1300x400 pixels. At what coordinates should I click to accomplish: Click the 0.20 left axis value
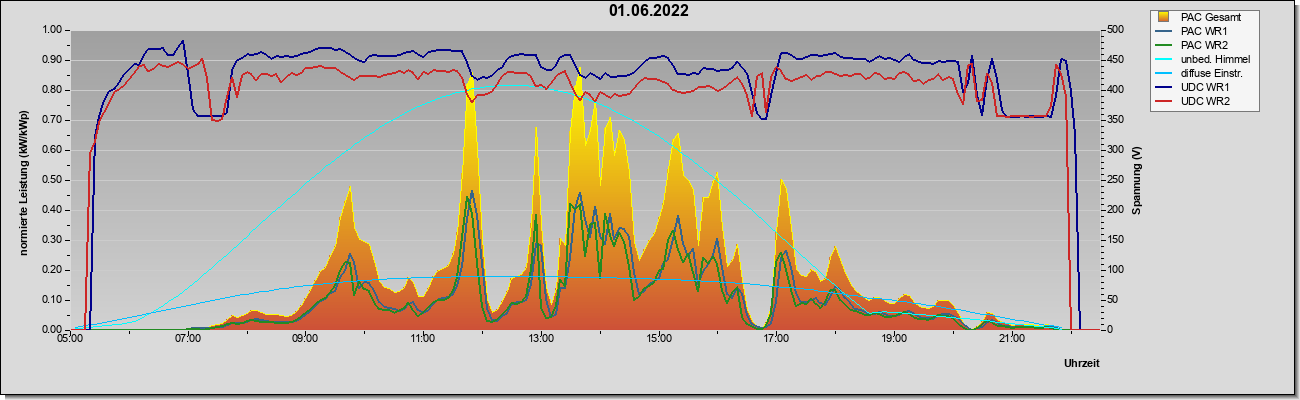[51, 270]
